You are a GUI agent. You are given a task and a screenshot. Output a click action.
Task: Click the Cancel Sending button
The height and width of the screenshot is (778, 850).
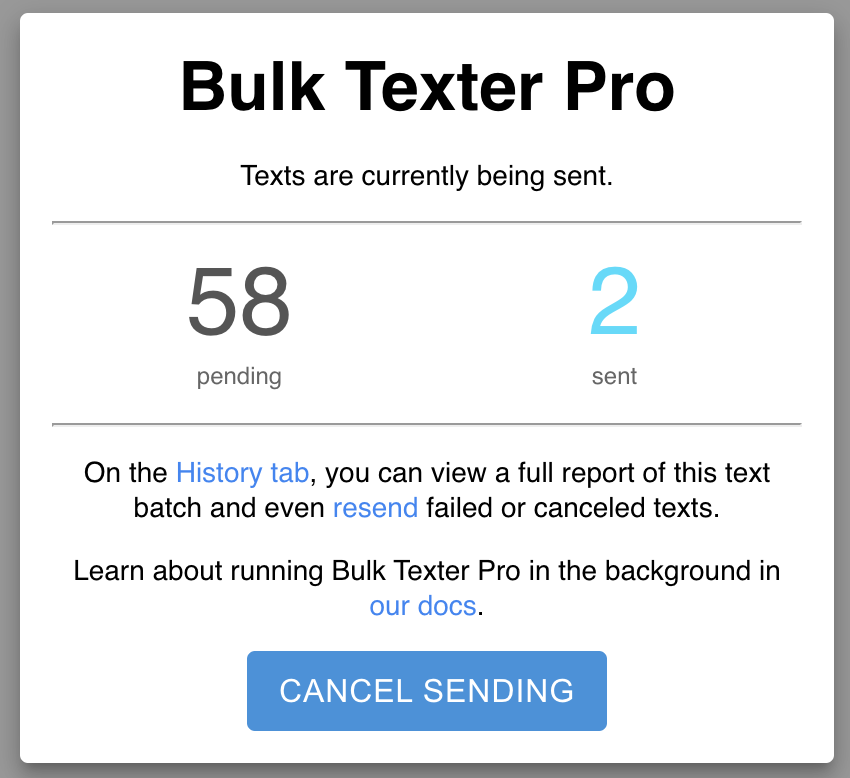click(426, 691)
